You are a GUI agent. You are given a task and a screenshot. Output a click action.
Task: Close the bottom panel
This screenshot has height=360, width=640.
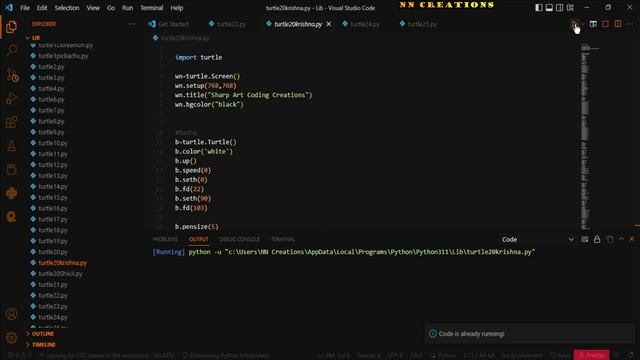(x=631, y=239)
